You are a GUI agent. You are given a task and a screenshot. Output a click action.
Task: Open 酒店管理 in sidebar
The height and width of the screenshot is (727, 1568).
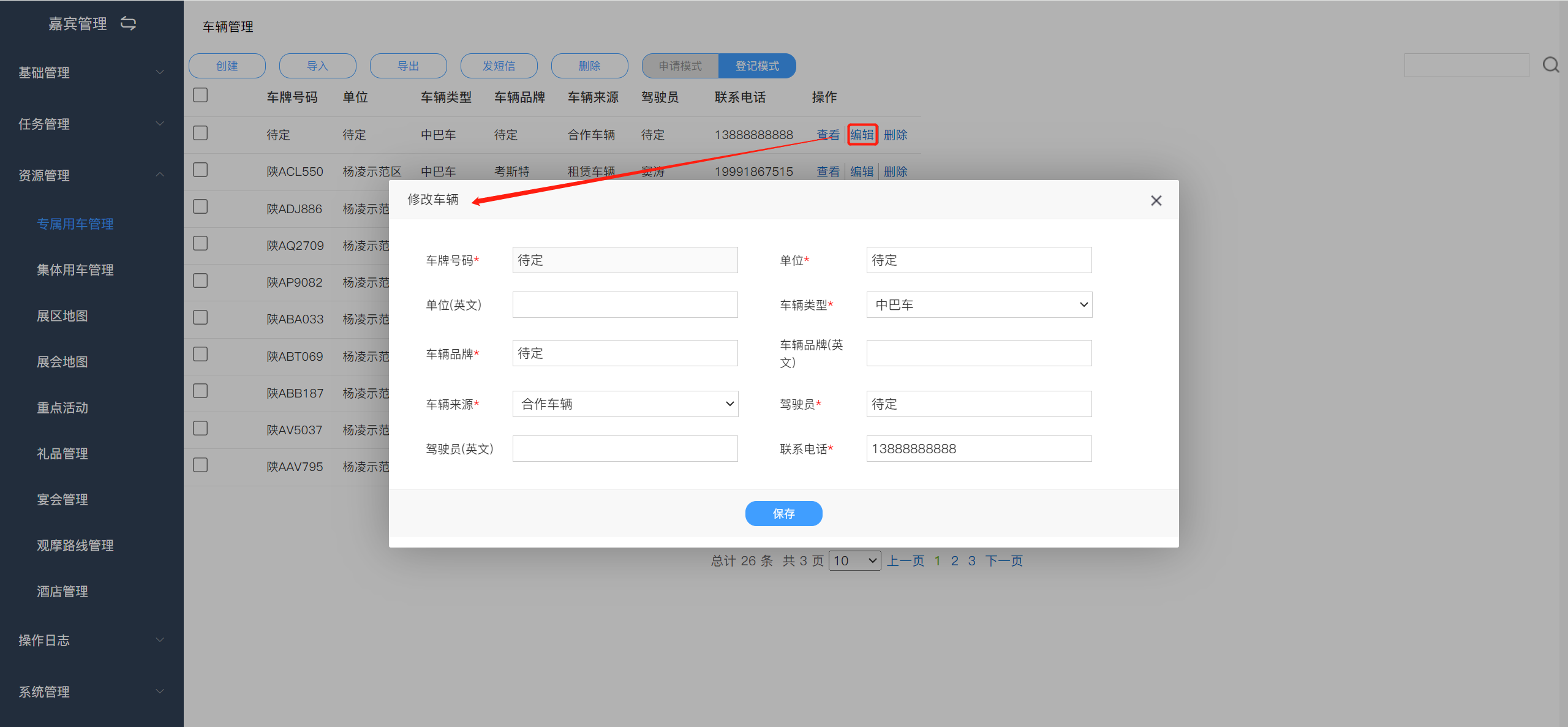(62, 592)
